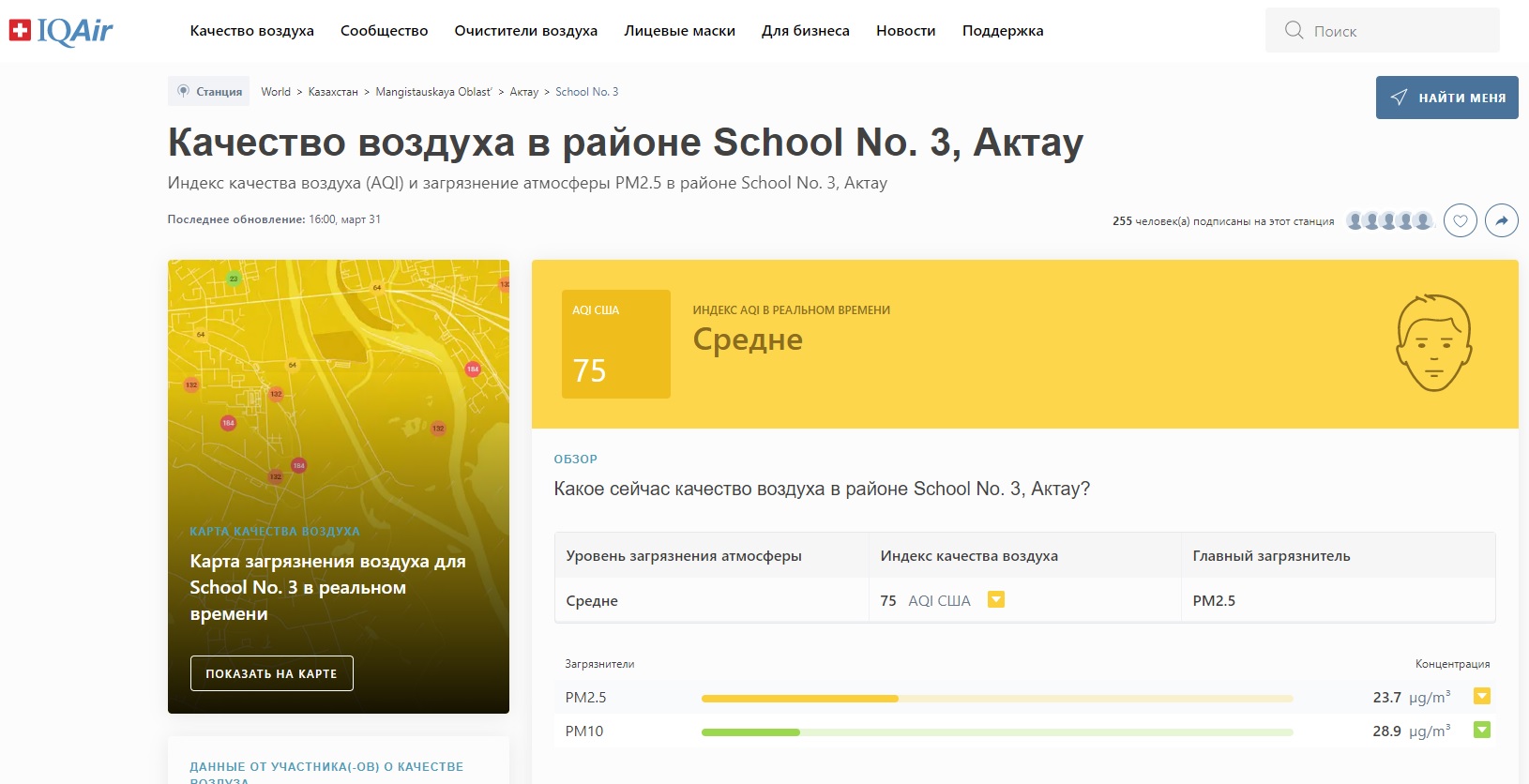Click the IQAir logo
This screenshot has height=784, width=1529.
[61, 31]
